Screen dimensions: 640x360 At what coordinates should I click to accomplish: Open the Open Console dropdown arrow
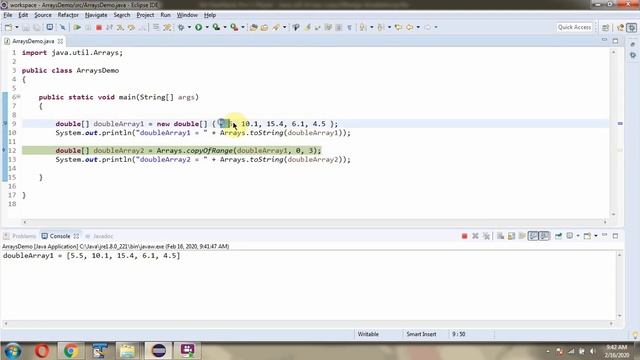pyautogui.click(x=596, y=236)
